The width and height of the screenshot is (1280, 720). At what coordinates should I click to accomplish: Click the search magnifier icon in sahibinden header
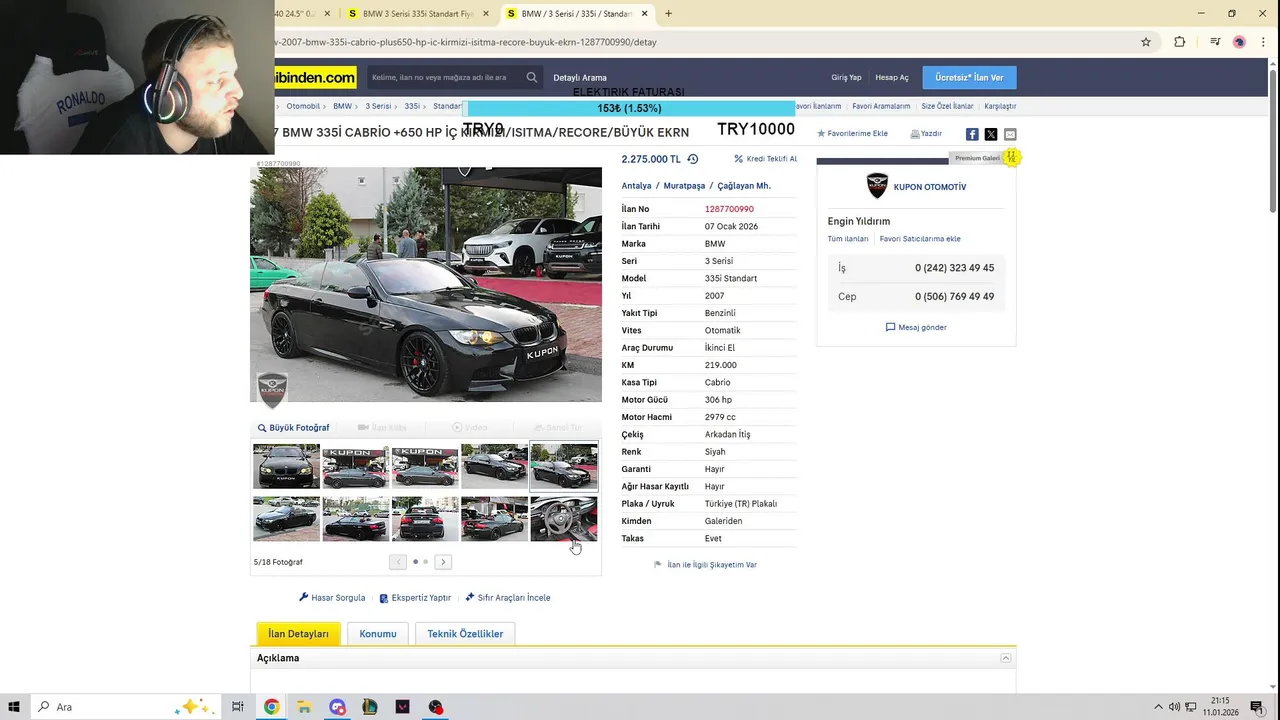point(532,77)
